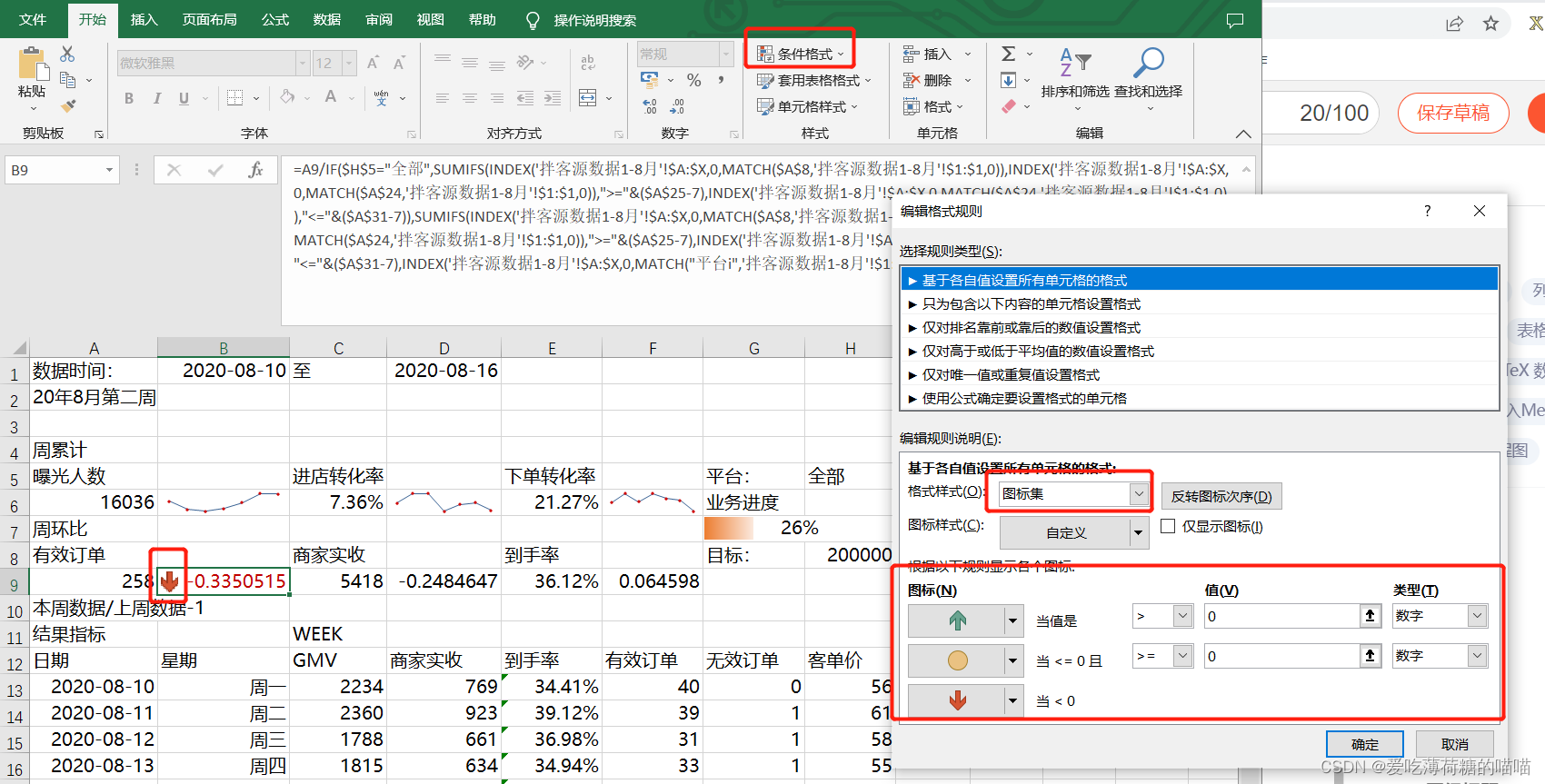
Task: Switch to the 页面布局 ribbon tab
Action: (x=210, y=20)
